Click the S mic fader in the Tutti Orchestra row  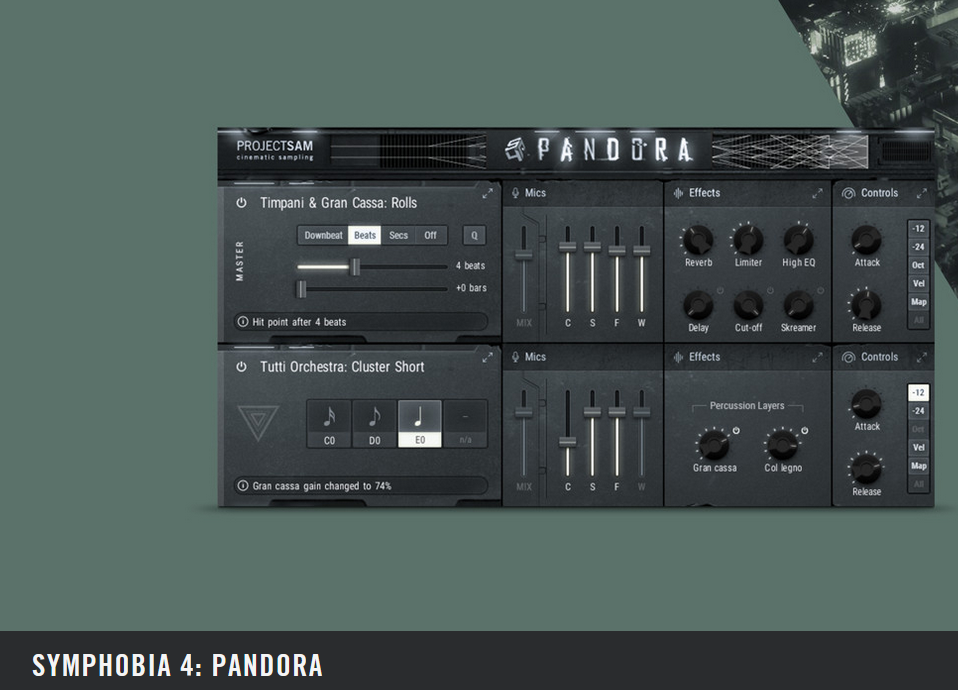click(592, 411)
